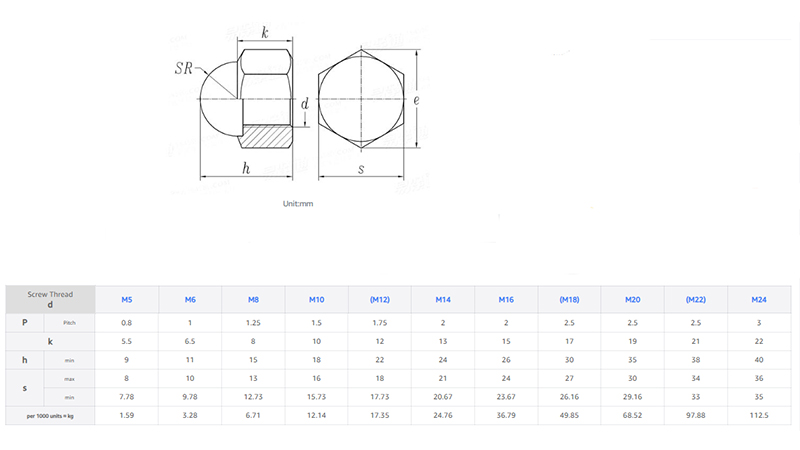Select the M8 column header
This screenshot has width=800, height=450.
[253, 299]
